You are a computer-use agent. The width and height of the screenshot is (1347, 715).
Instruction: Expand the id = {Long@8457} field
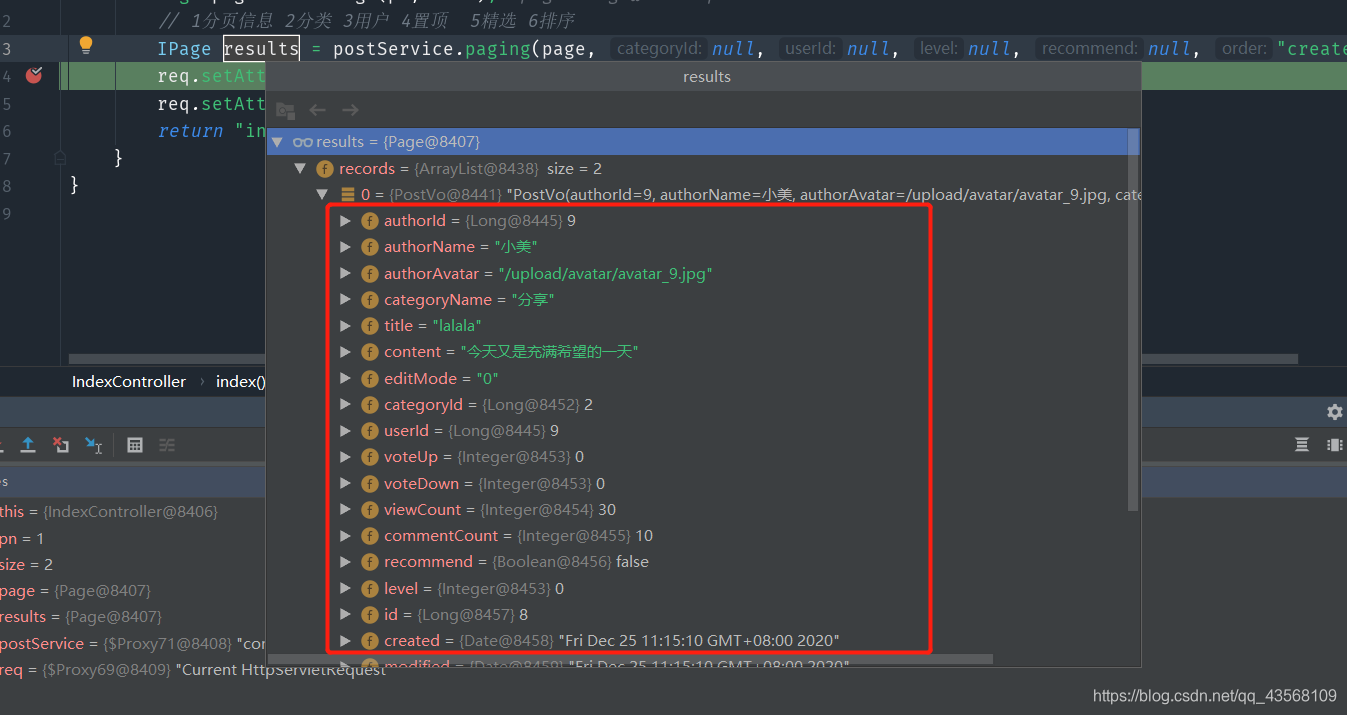(x=345, y=615)
